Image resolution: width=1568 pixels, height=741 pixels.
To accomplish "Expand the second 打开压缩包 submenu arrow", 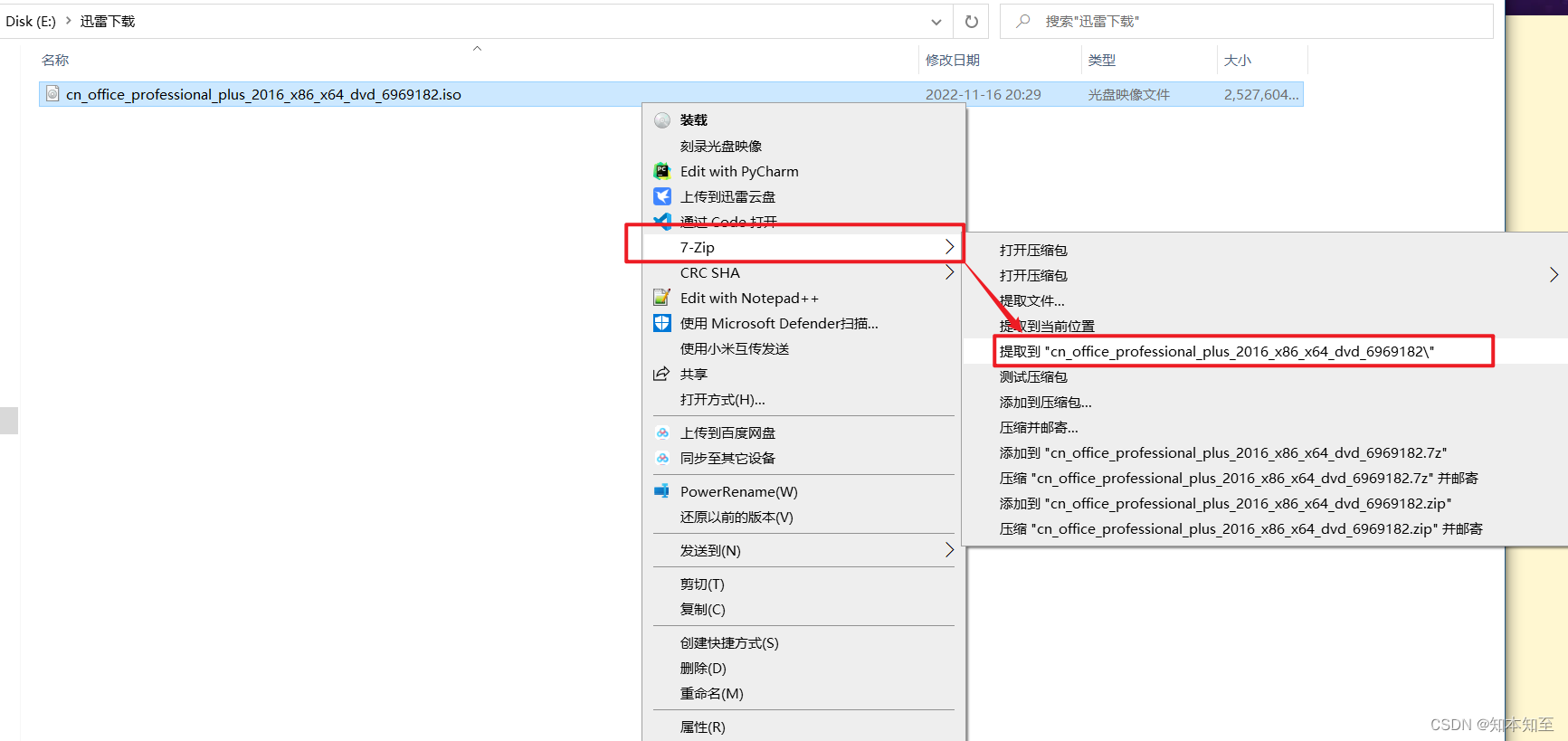I will tap(1554, 275).
